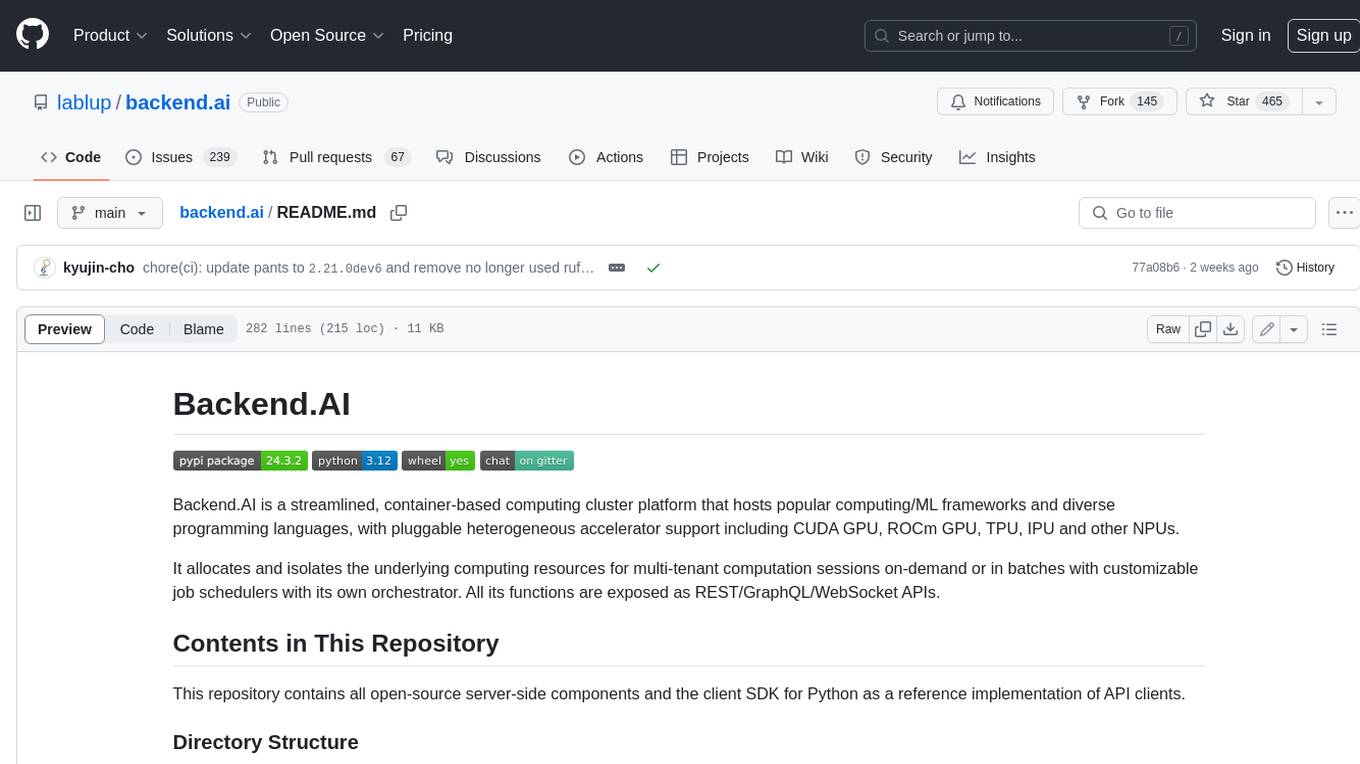Download the raw file
Viewport: 1360px width, 764px height.
click(1231, 329)
